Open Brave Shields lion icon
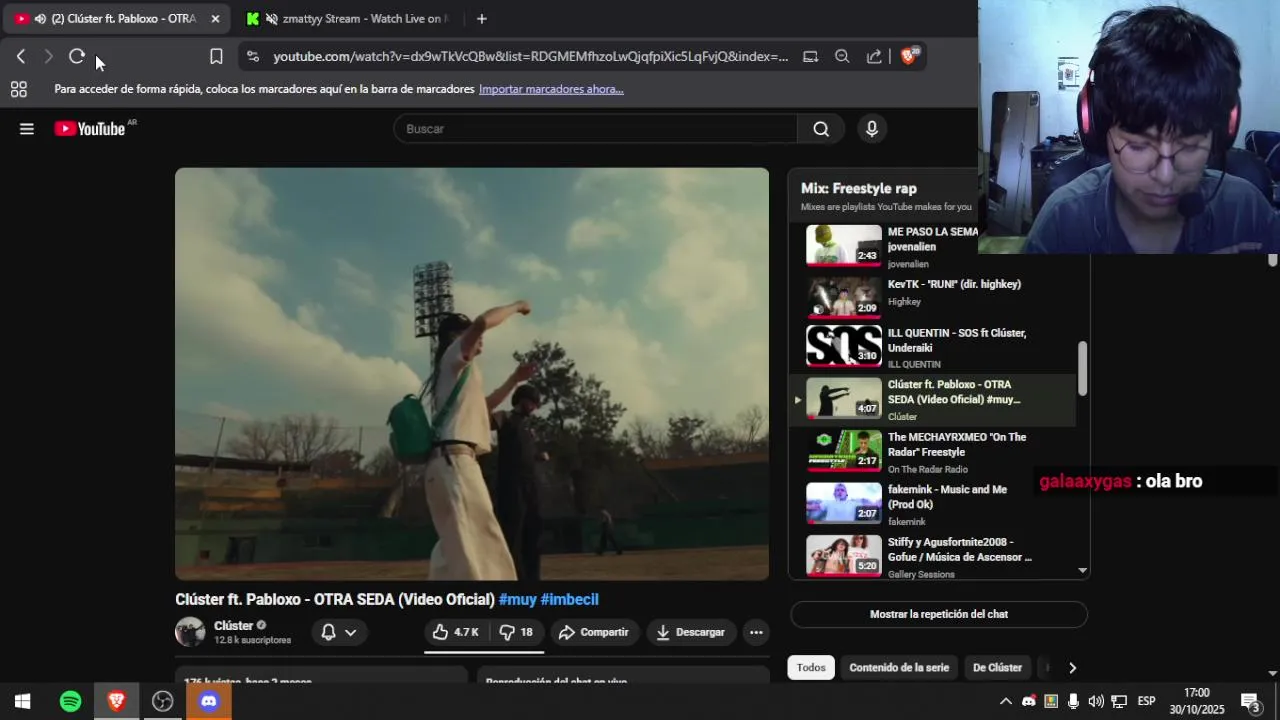This screenshot has height=720, width=1280. click(x=908, y=56)
